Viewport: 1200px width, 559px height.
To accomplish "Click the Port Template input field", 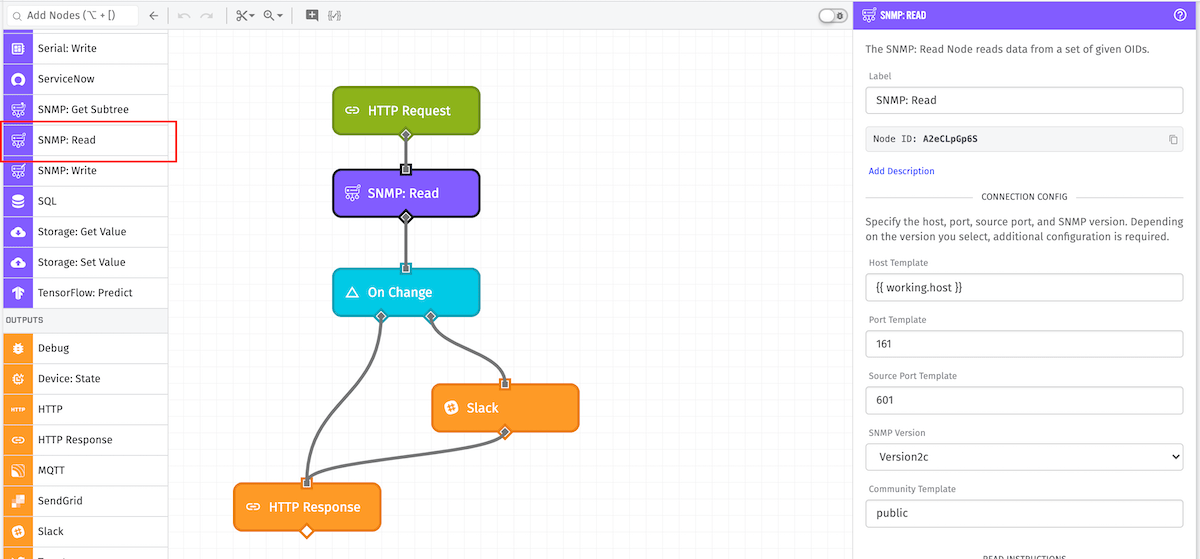I will tap(1025, 343).
